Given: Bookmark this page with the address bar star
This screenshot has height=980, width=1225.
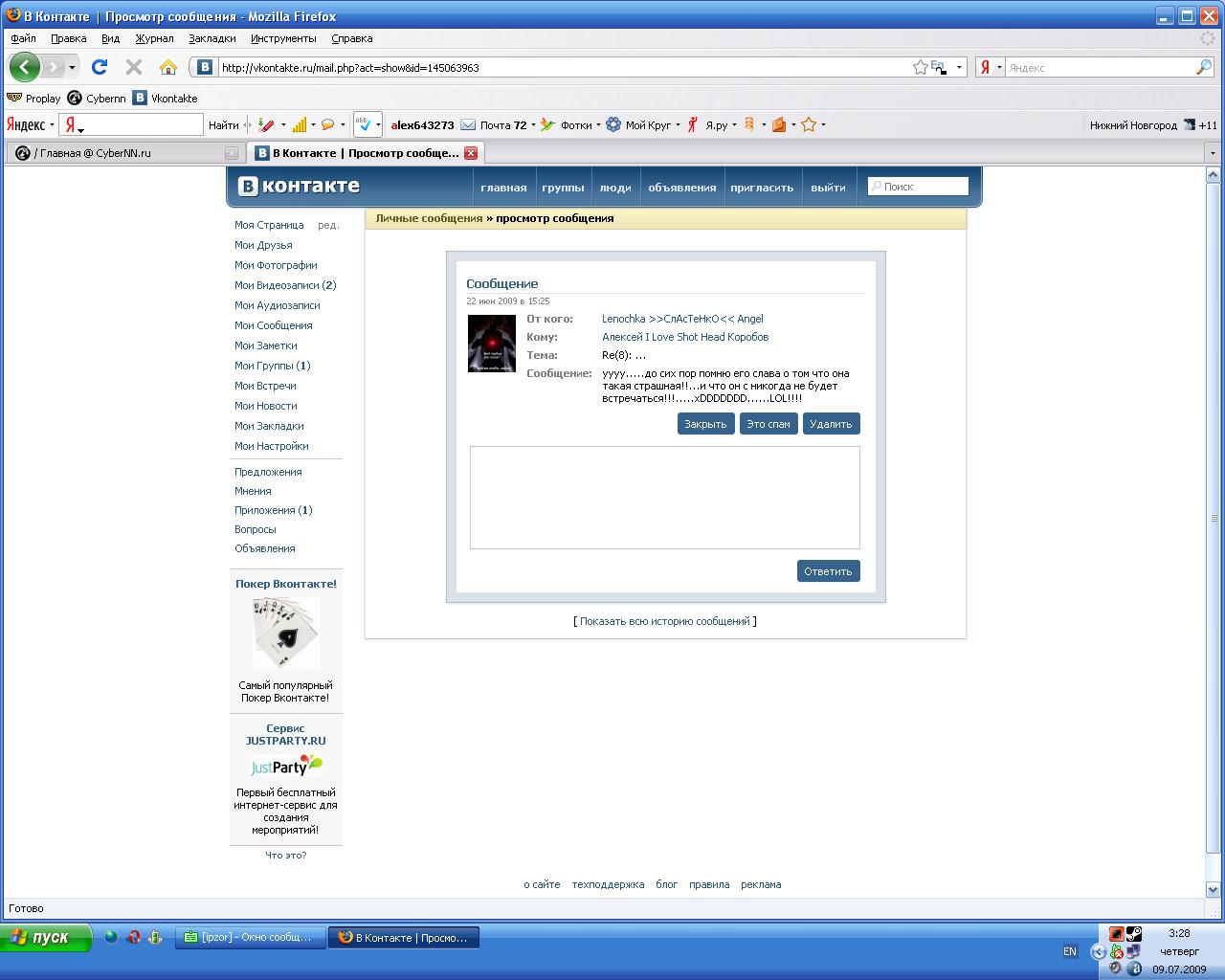Looking at the screenshot, I should point(920,67).
